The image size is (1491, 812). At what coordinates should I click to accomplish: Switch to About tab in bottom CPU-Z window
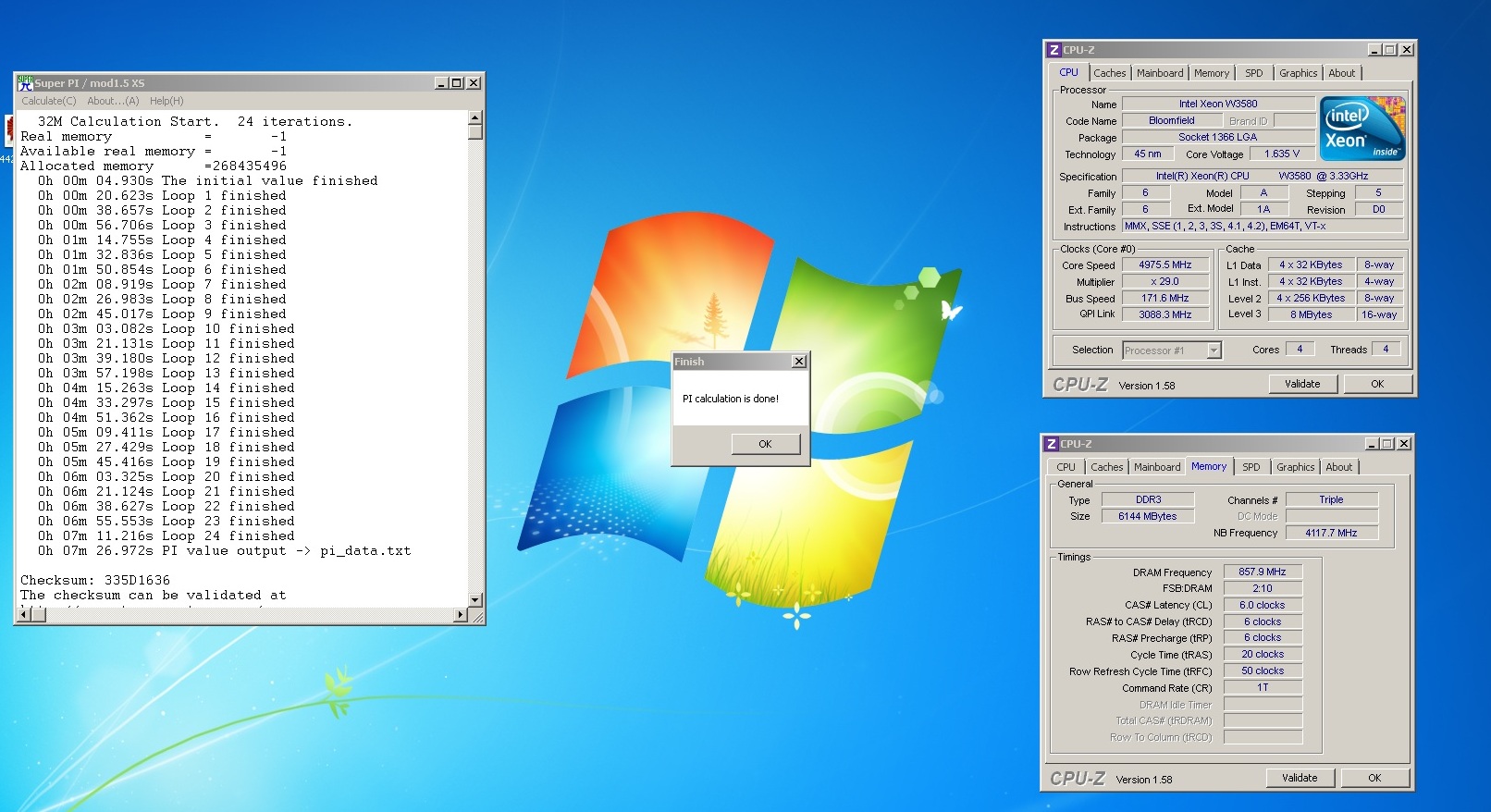[x=1339, y=467]
